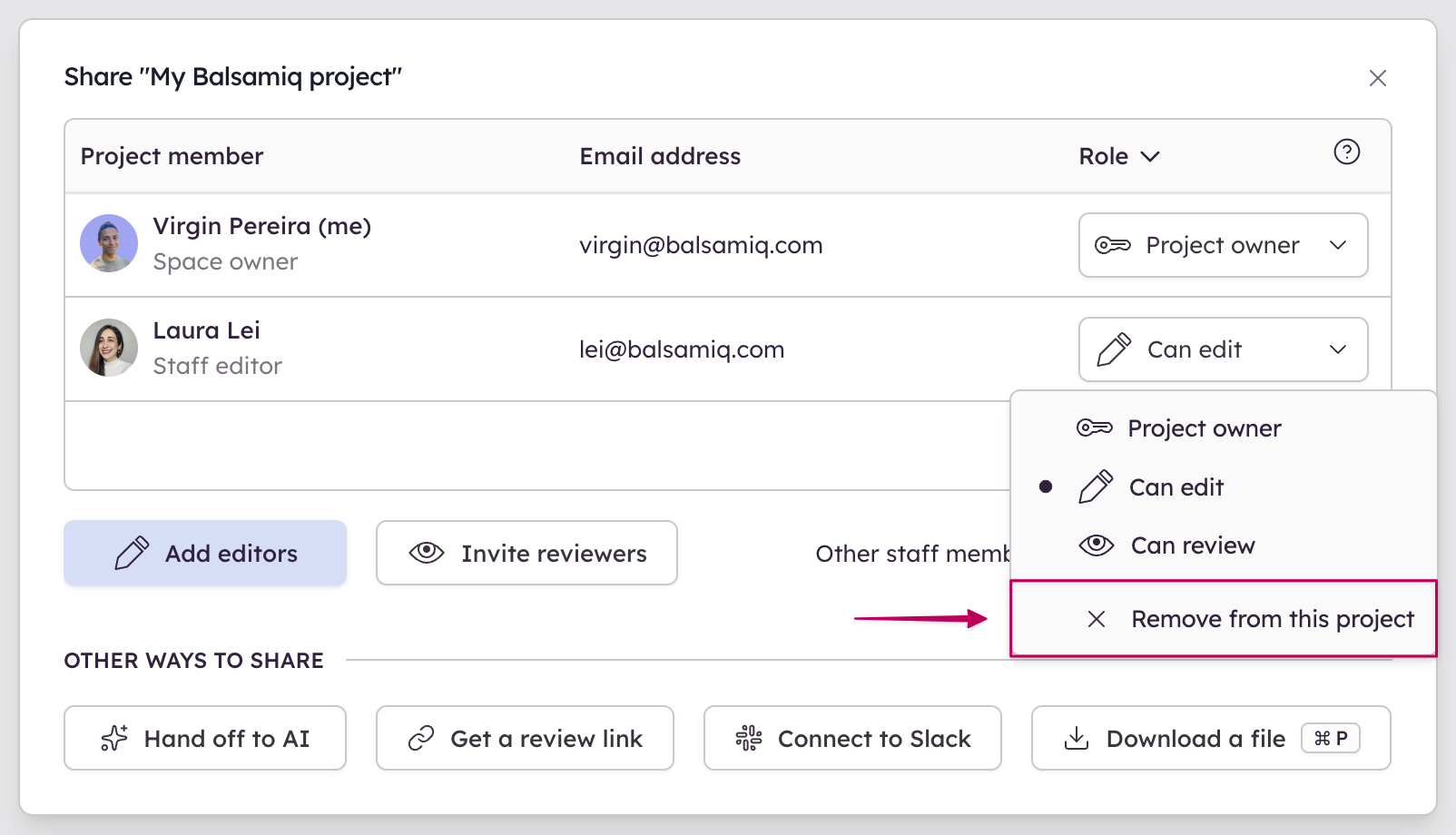Click the ⌘P shortcut badge on Download

click(x=1331, y=738)
